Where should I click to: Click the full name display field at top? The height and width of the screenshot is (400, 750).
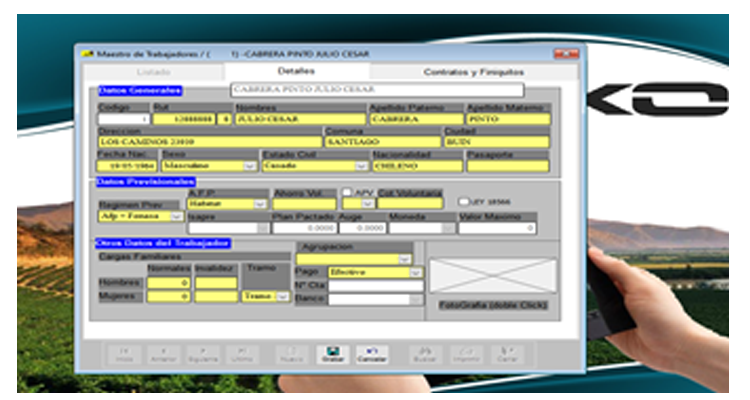coord(377,90)
